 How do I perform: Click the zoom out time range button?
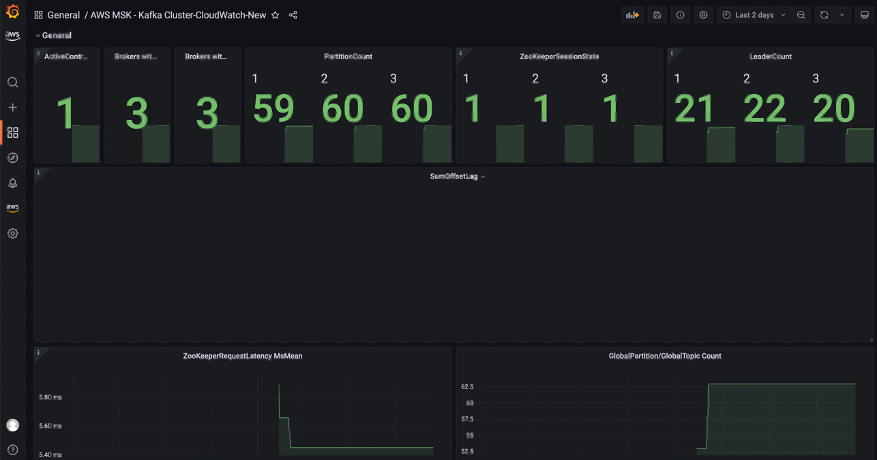click(801, 15)
